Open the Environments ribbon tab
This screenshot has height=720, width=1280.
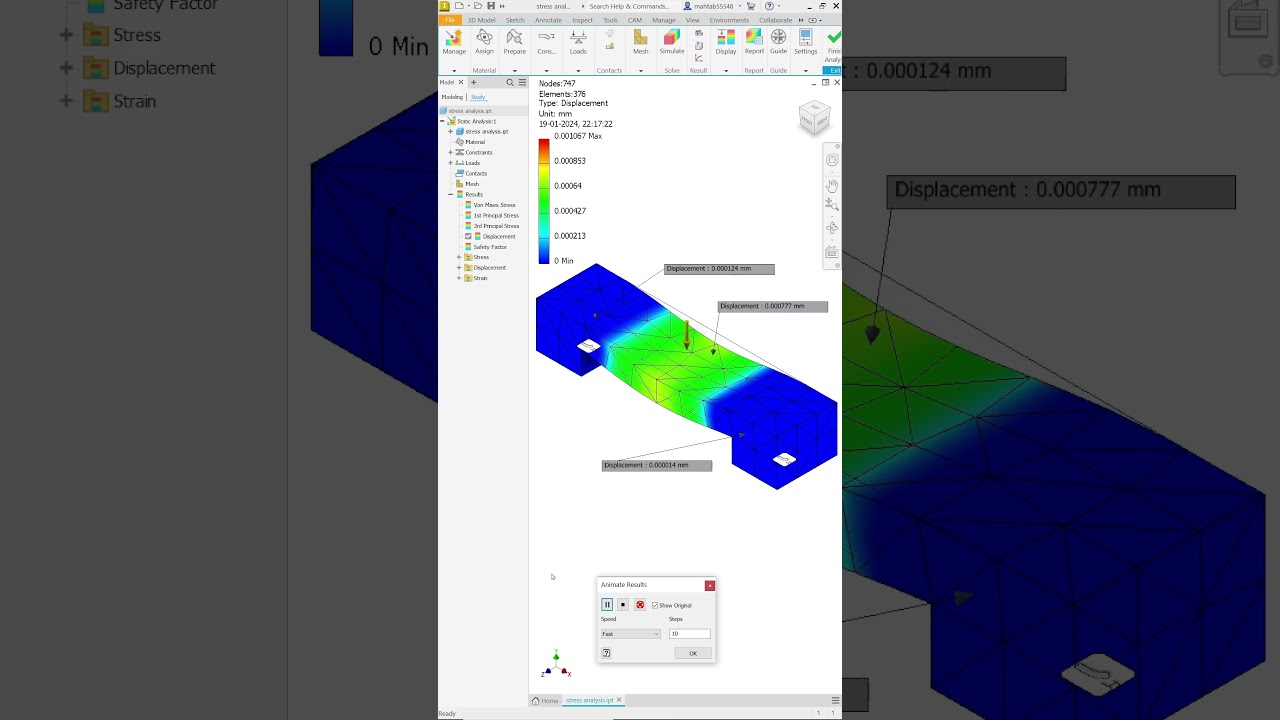tap(729, 20)
